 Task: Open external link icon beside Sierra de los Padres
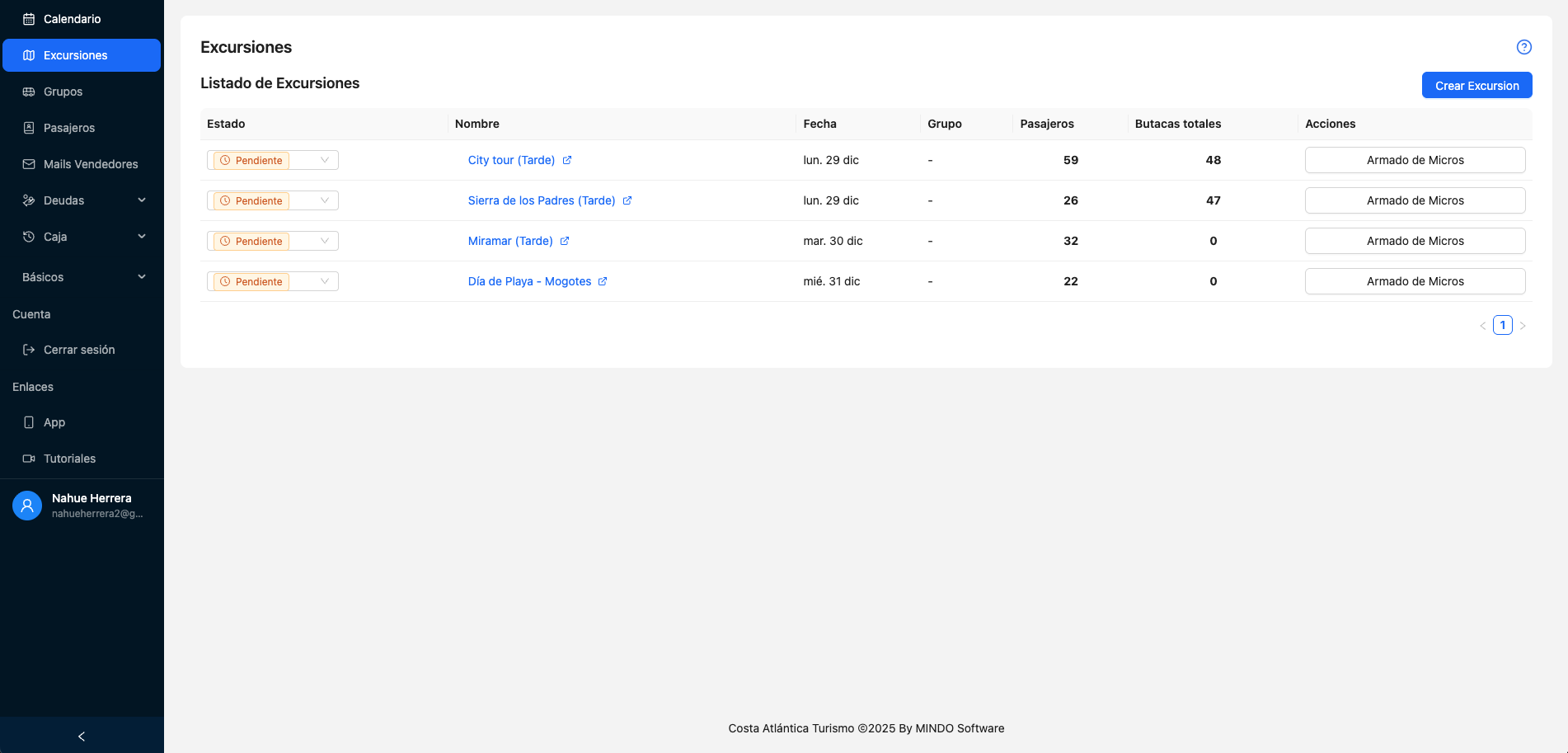(x=627, y=200)
